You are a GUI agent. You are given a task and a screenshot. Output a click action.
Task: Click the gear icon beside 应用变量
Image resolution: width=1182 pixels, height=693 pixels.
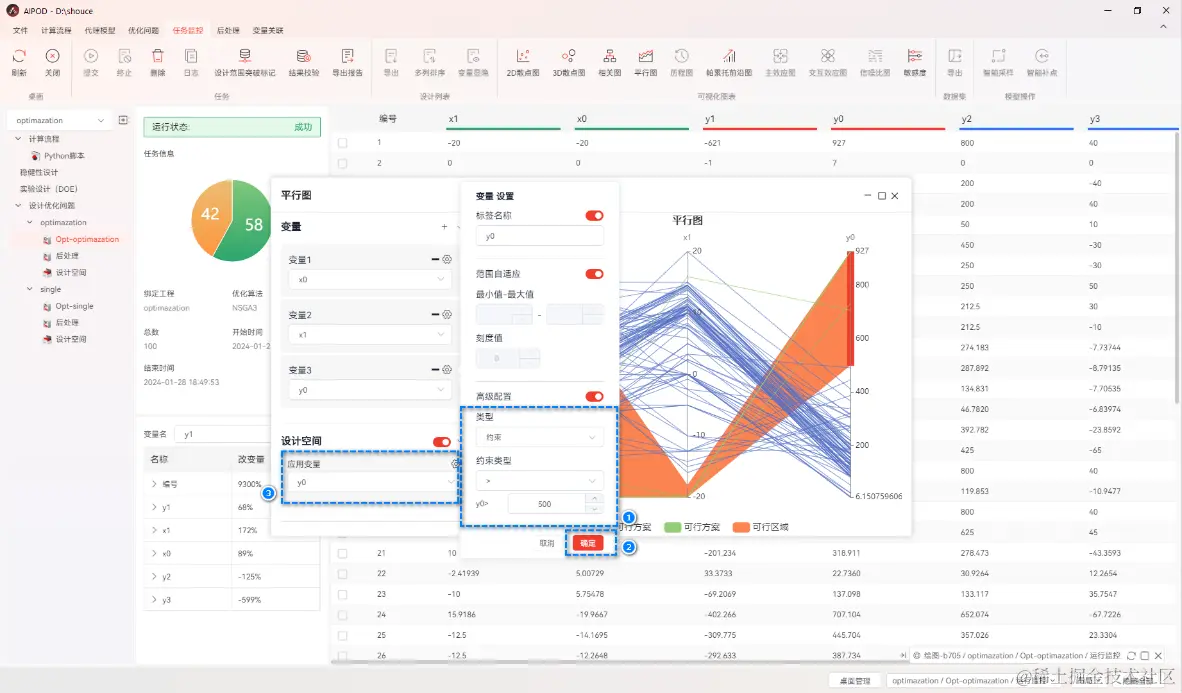pyautogui.click(x=455, y=464)
